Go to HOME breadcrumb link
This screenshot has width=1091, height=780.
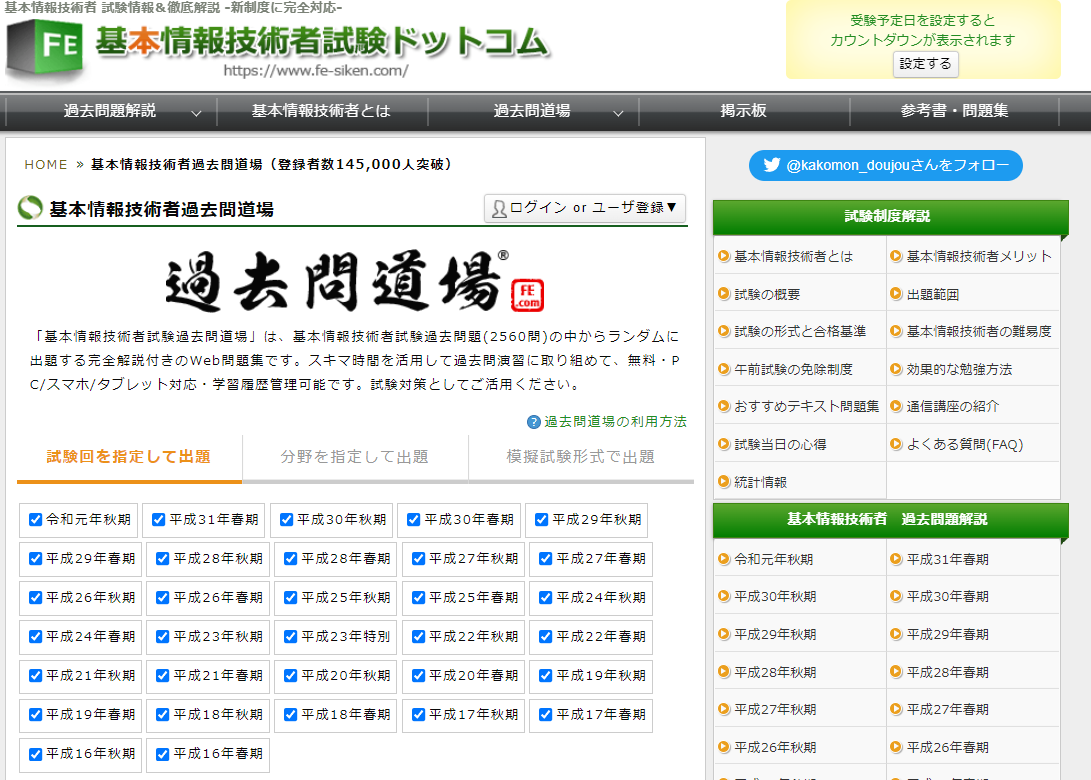point(46,165)
